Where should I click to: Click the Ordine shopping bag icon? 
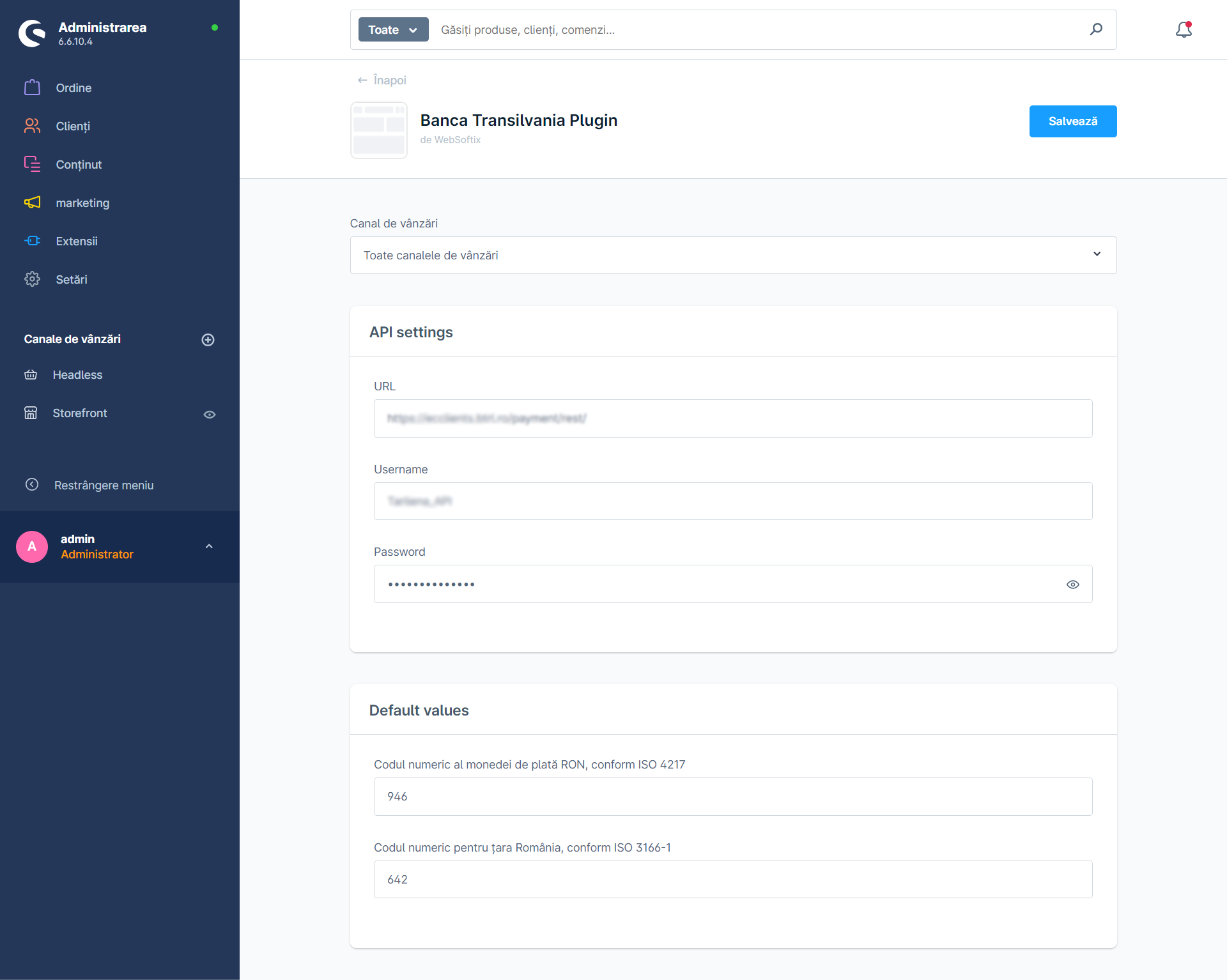point(32,88)
